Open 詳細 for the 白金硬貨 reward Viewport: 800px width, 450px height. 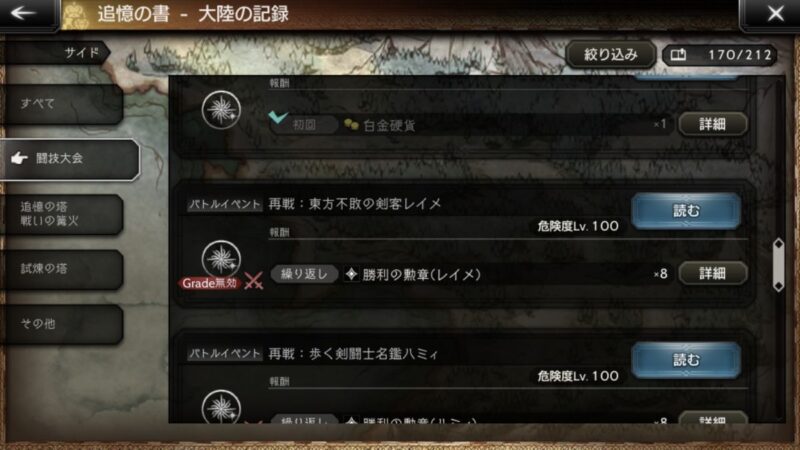pos(713,124)
